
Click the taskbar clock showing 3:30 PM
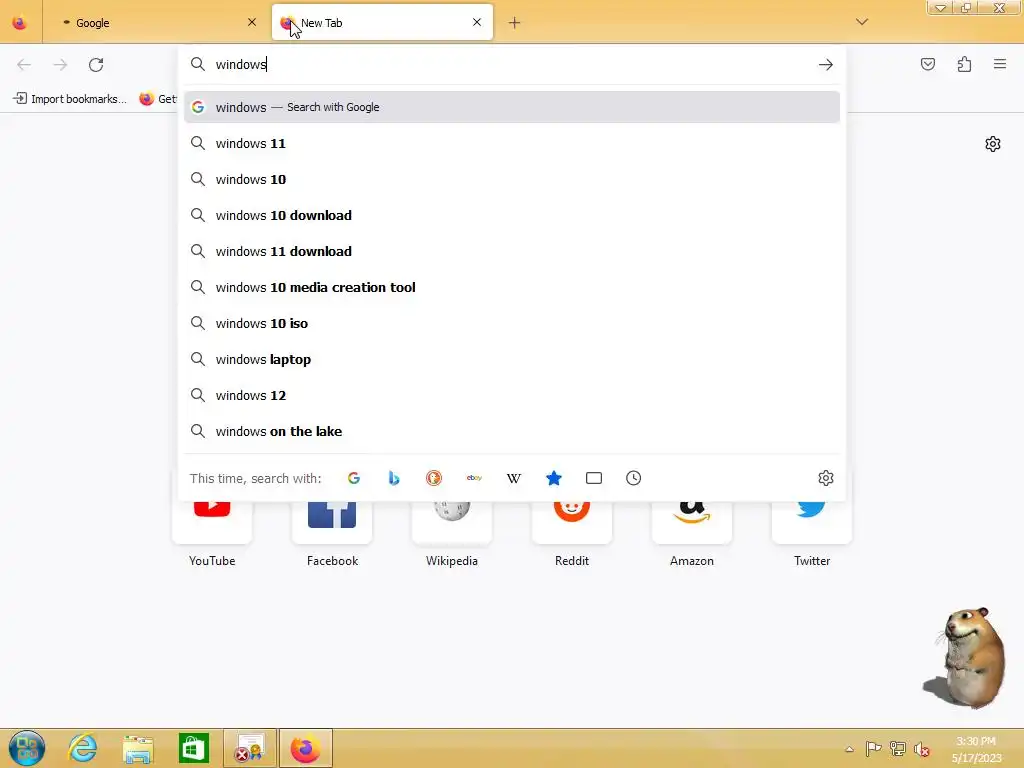click(x=976, y=749)
